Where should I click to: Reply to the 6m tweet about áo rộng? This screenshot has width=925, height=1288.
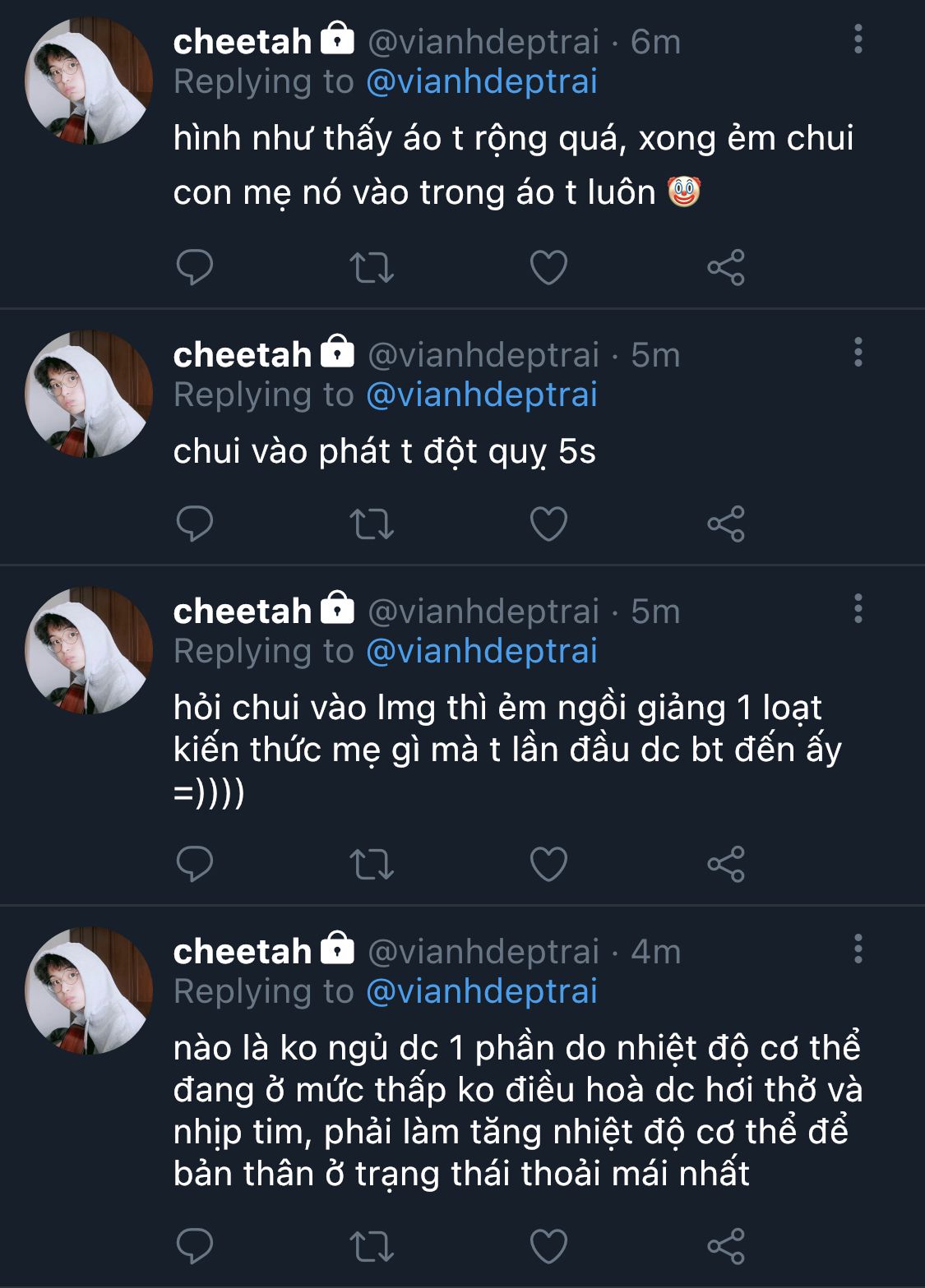tap(195, 267)
